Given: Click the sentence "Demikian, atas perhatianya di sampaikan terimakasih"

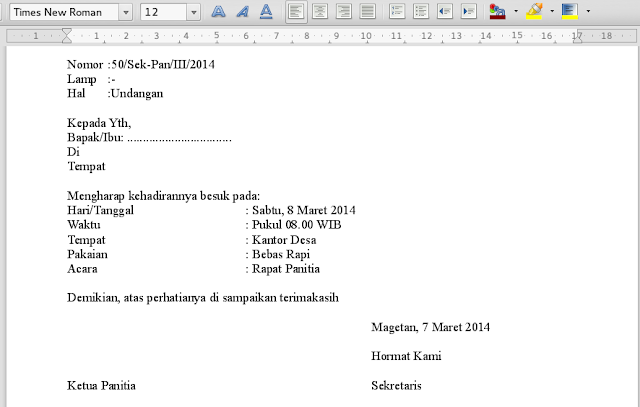Looking at the screenshot, I should click(203, 298).
